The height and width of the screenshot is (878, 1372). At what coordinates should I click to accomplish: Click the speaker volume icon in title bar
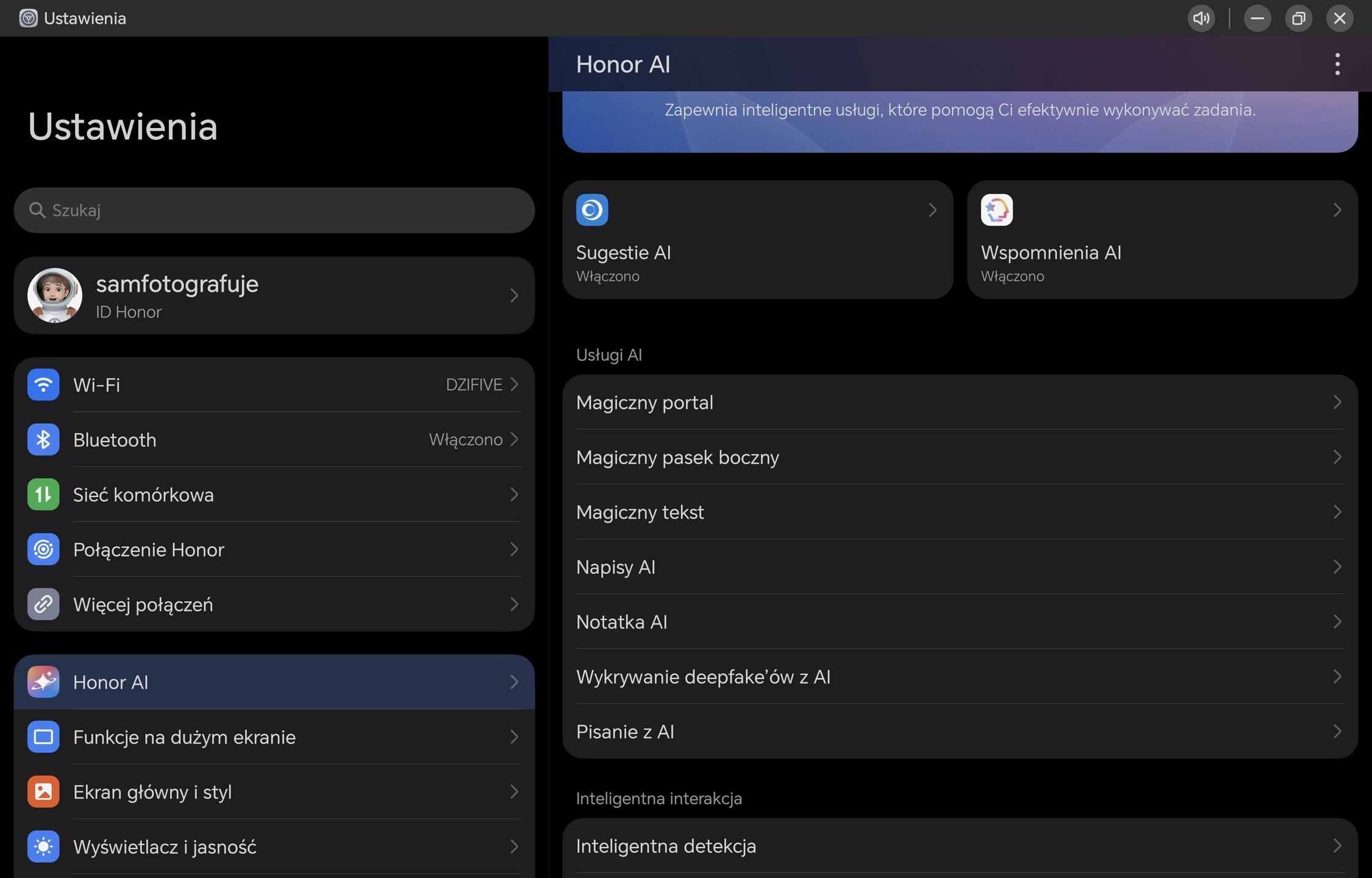tap(1201, 18)
